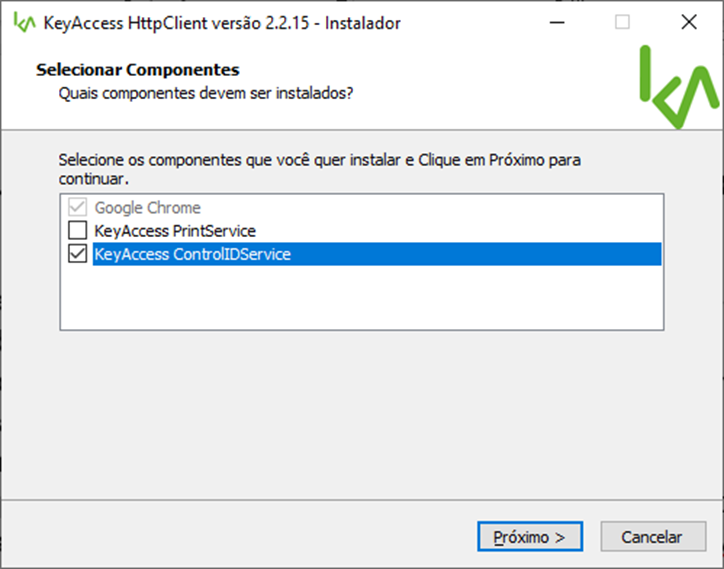Click the highlighted KeyAccess ControlIDService row
724x569 pixels.
(377, 254)
